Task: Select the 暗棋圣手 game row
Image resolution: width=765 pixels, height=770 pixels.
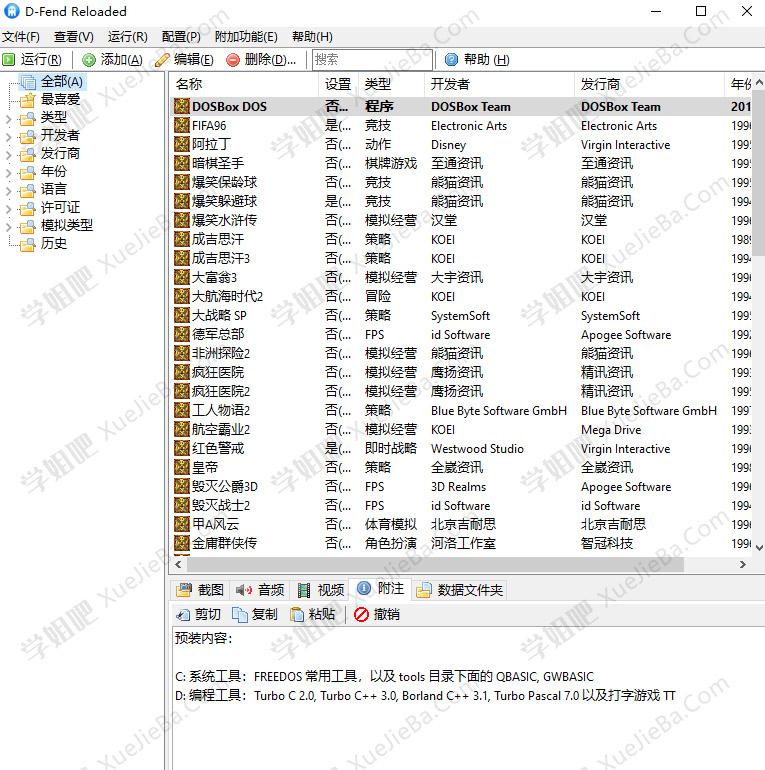Action: 463,163
